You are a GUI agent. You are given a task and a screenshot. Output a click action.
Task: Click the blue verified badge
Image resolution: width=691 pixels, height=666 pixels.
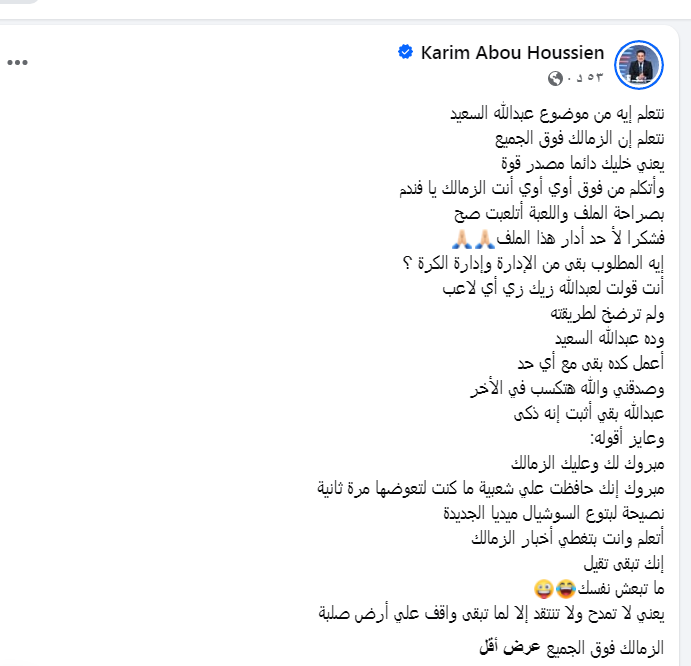tap(405, 52)
